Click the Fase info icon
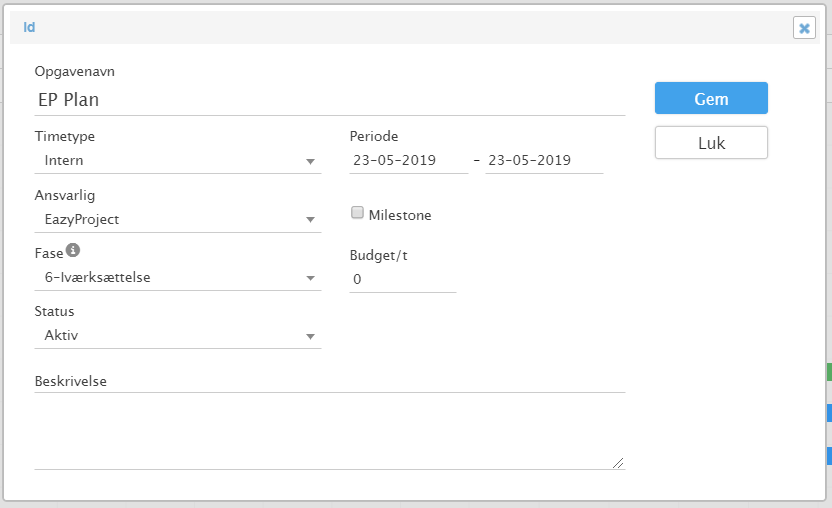832x508 pixels. (73, 250)
